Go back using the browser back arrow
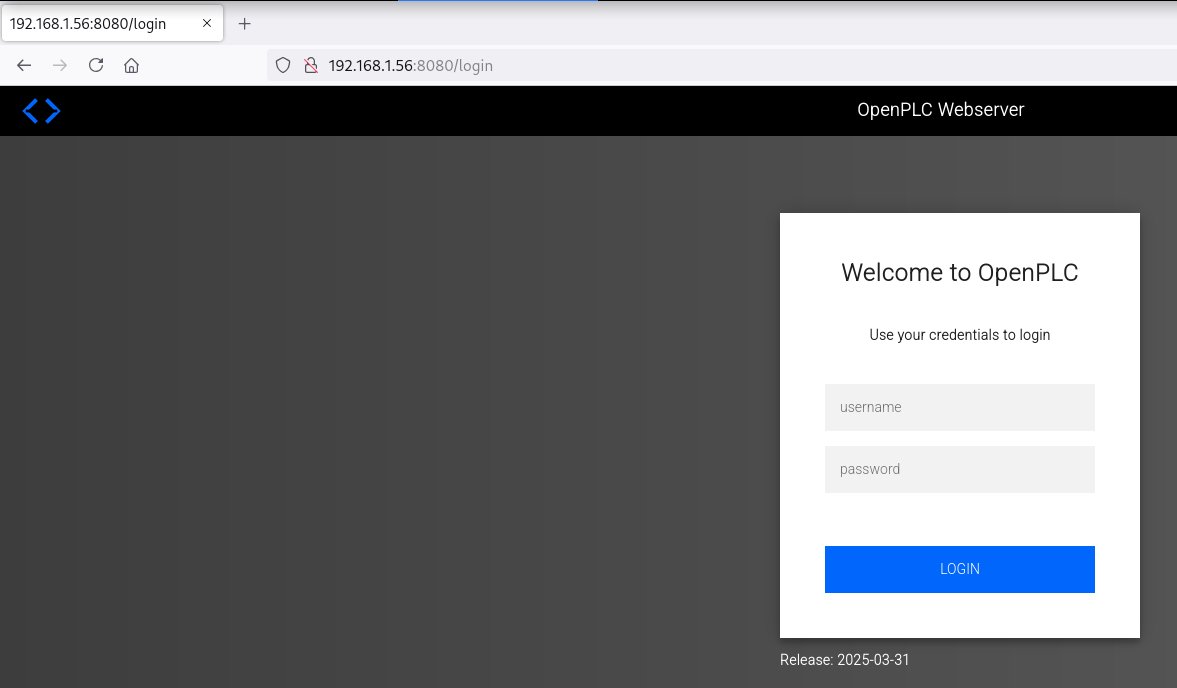 click(x=25, y=66)
